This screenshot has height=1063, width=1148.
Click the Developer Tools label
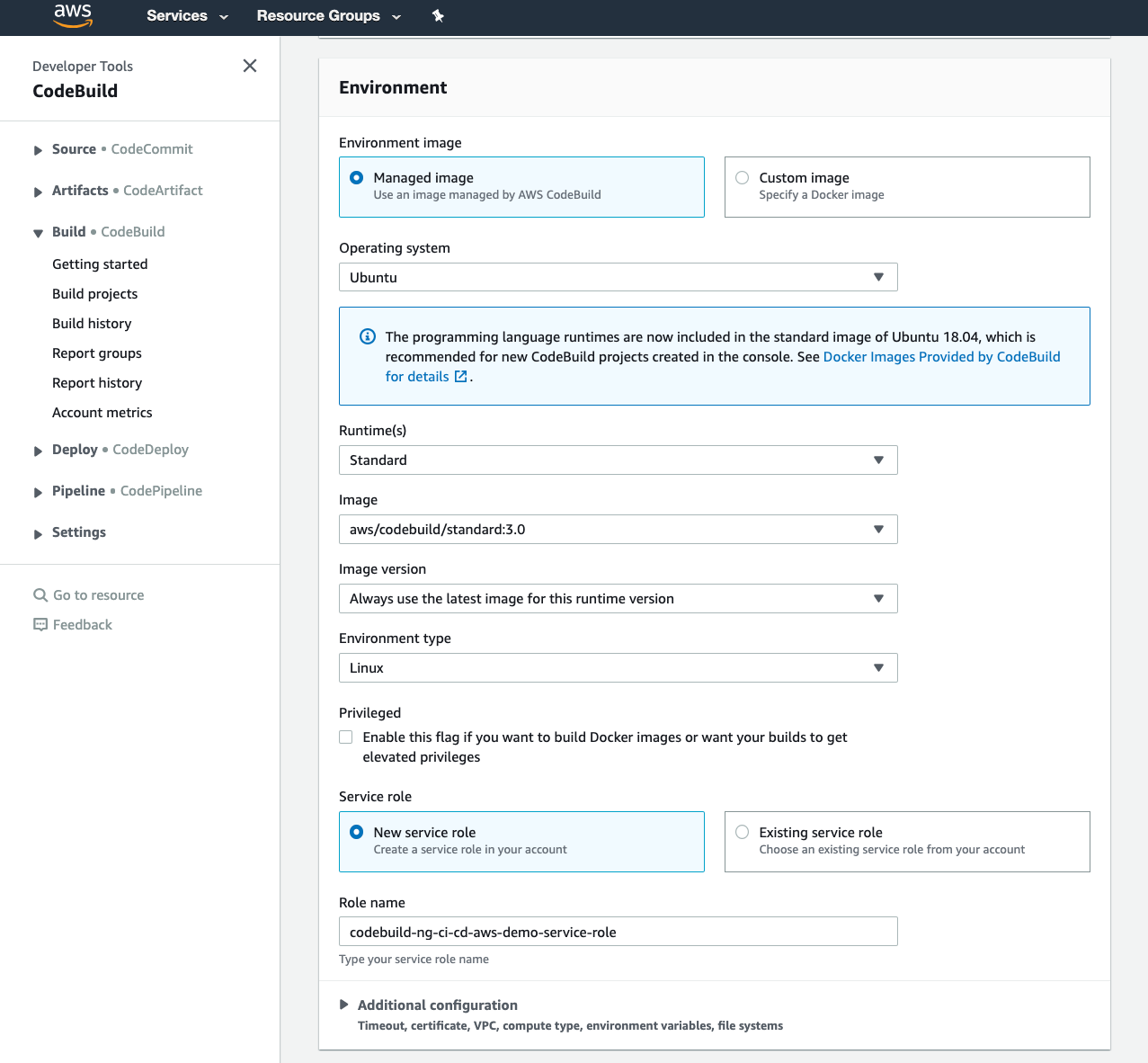[x=83, y=67]
